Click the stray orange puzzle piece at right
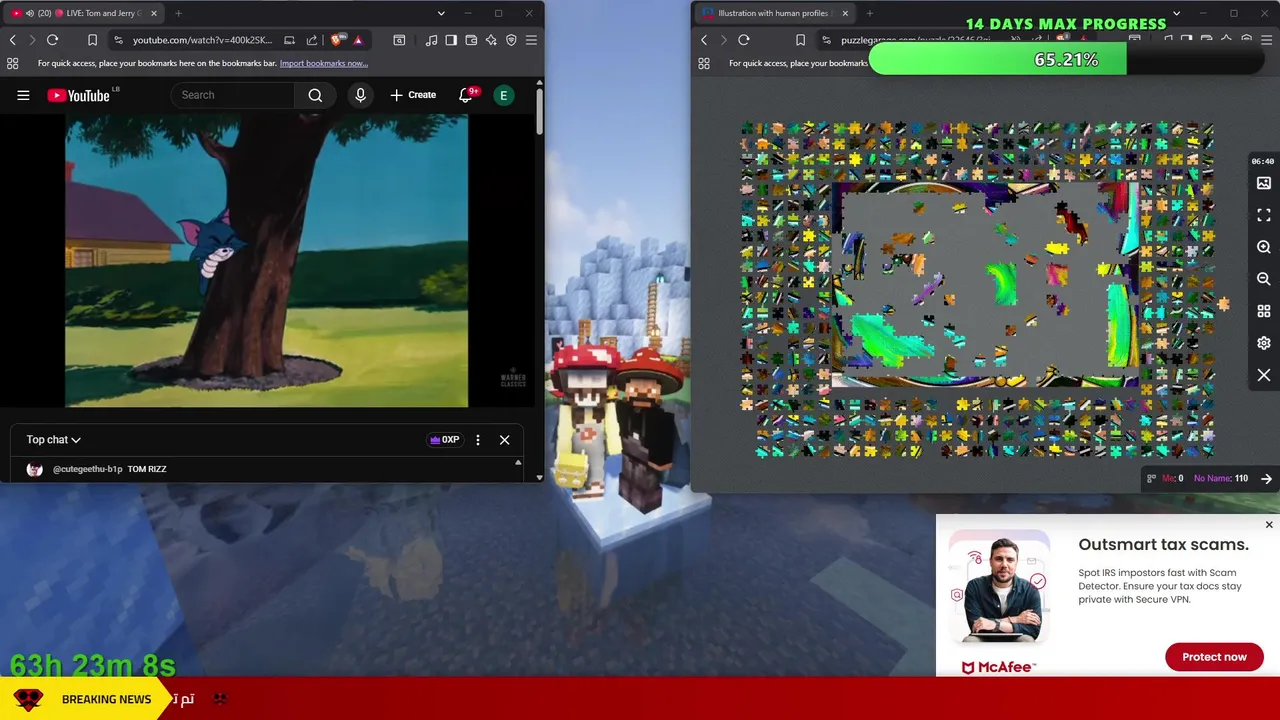Screen dimensions: 1280x720 point(1223,303)
